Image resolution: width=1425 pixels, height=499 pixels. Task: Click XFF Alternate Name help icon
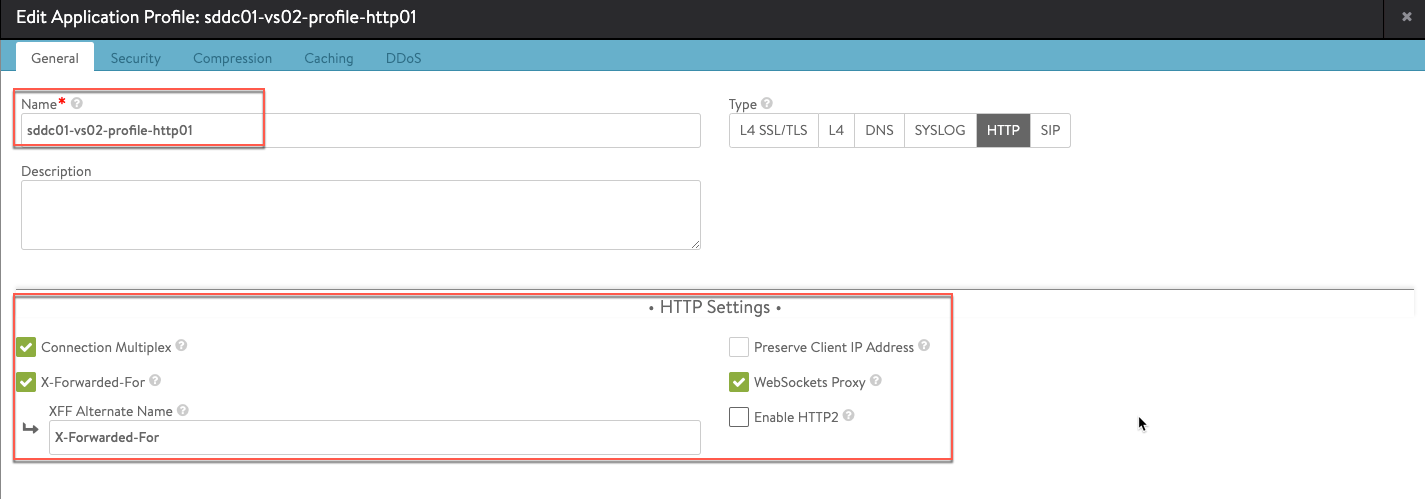click(x=183, y=410)
